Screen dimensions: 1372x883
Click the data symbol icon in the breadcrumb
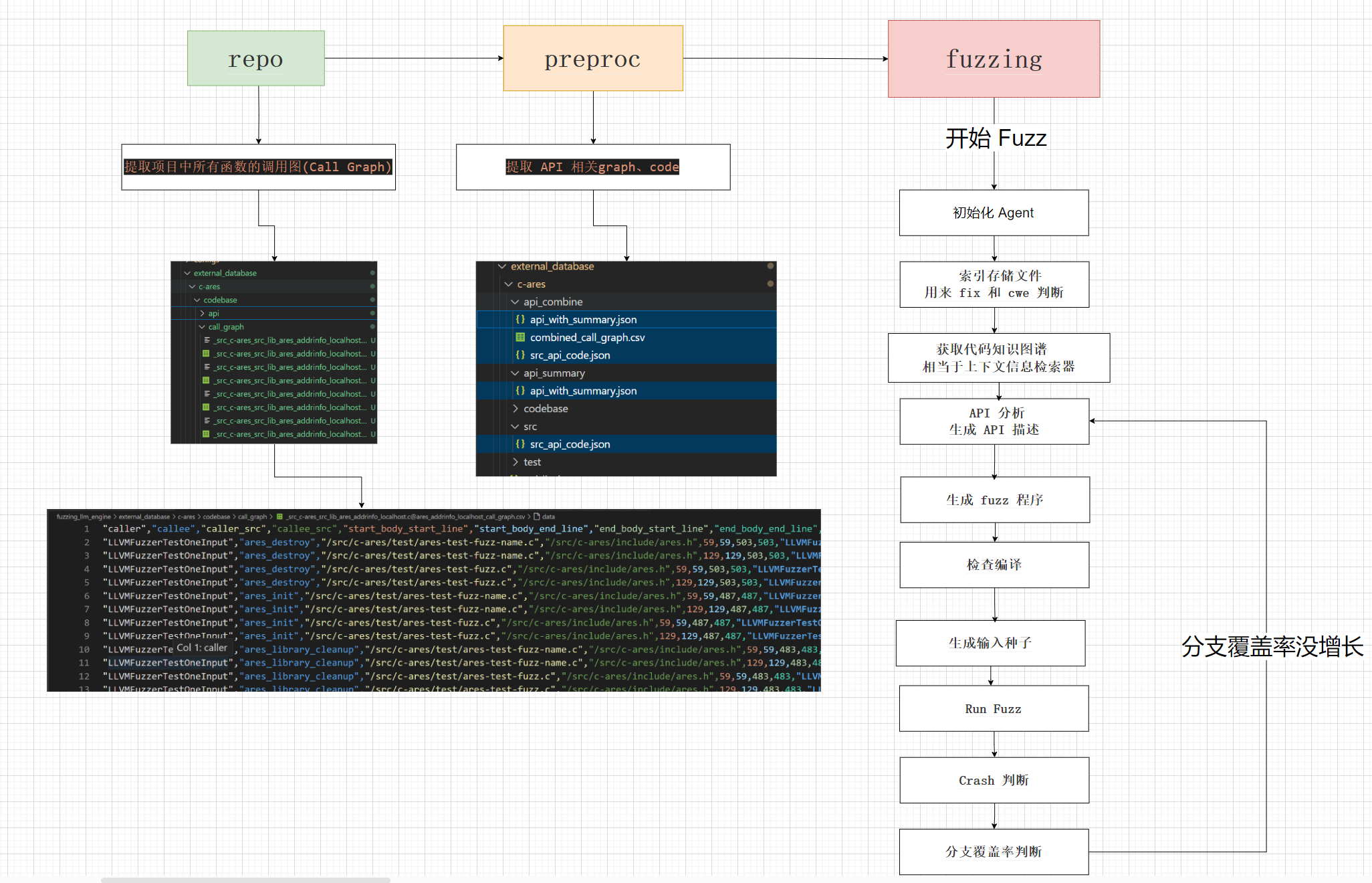(536, 516)
